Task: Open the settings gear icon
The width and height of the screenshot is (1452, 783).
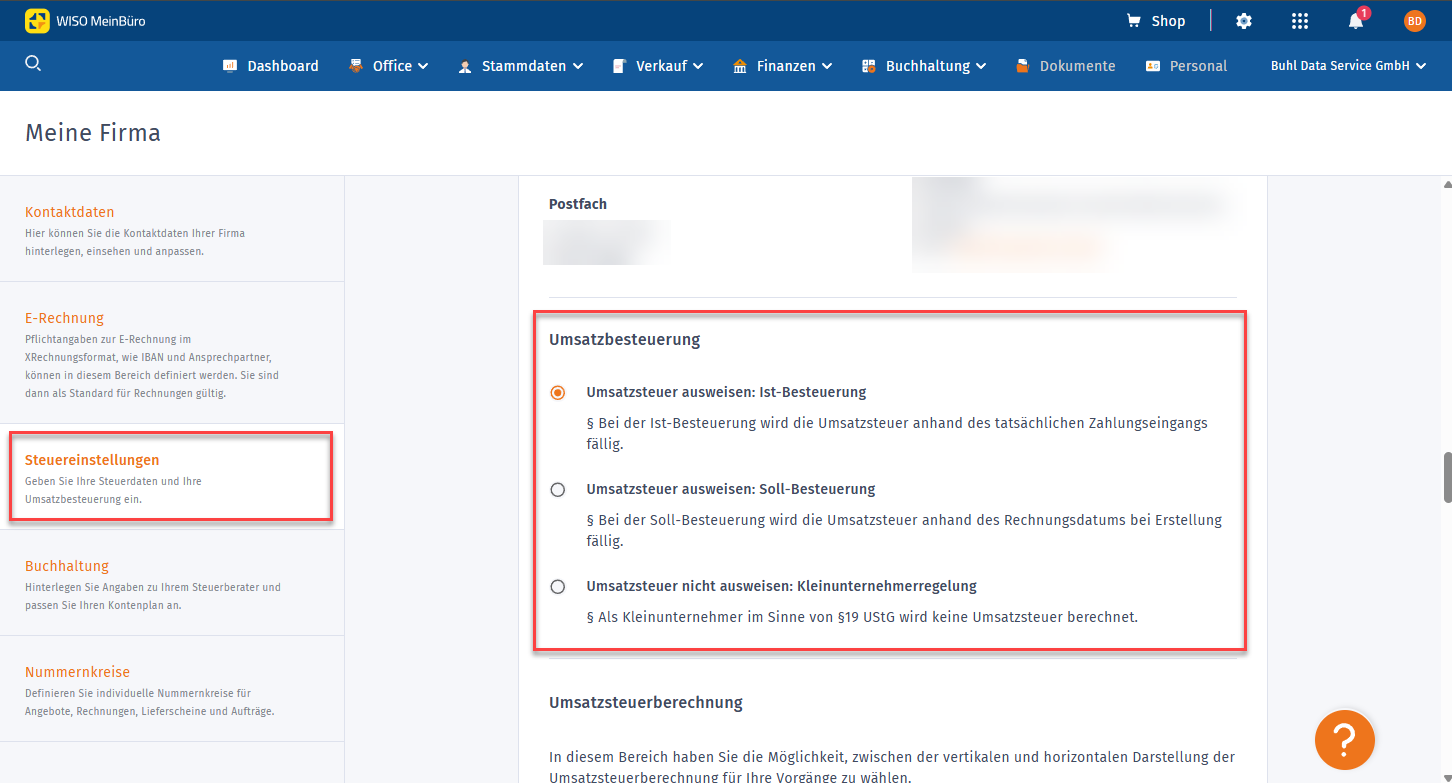Action: pyautogui.click(x=1244, y=21)
